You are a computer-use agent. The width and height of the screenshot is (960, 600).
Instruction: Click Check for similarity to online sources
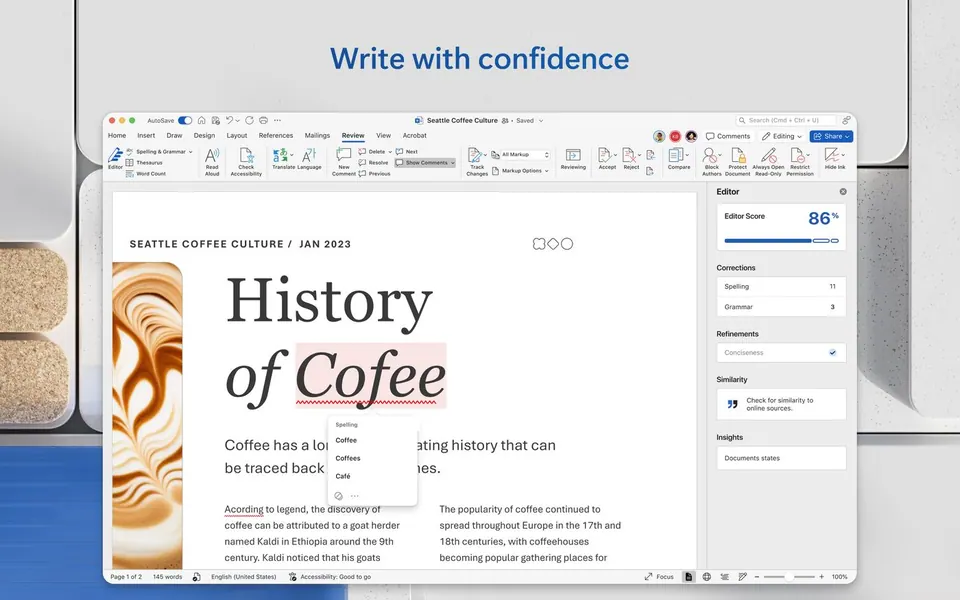point(781,404)
